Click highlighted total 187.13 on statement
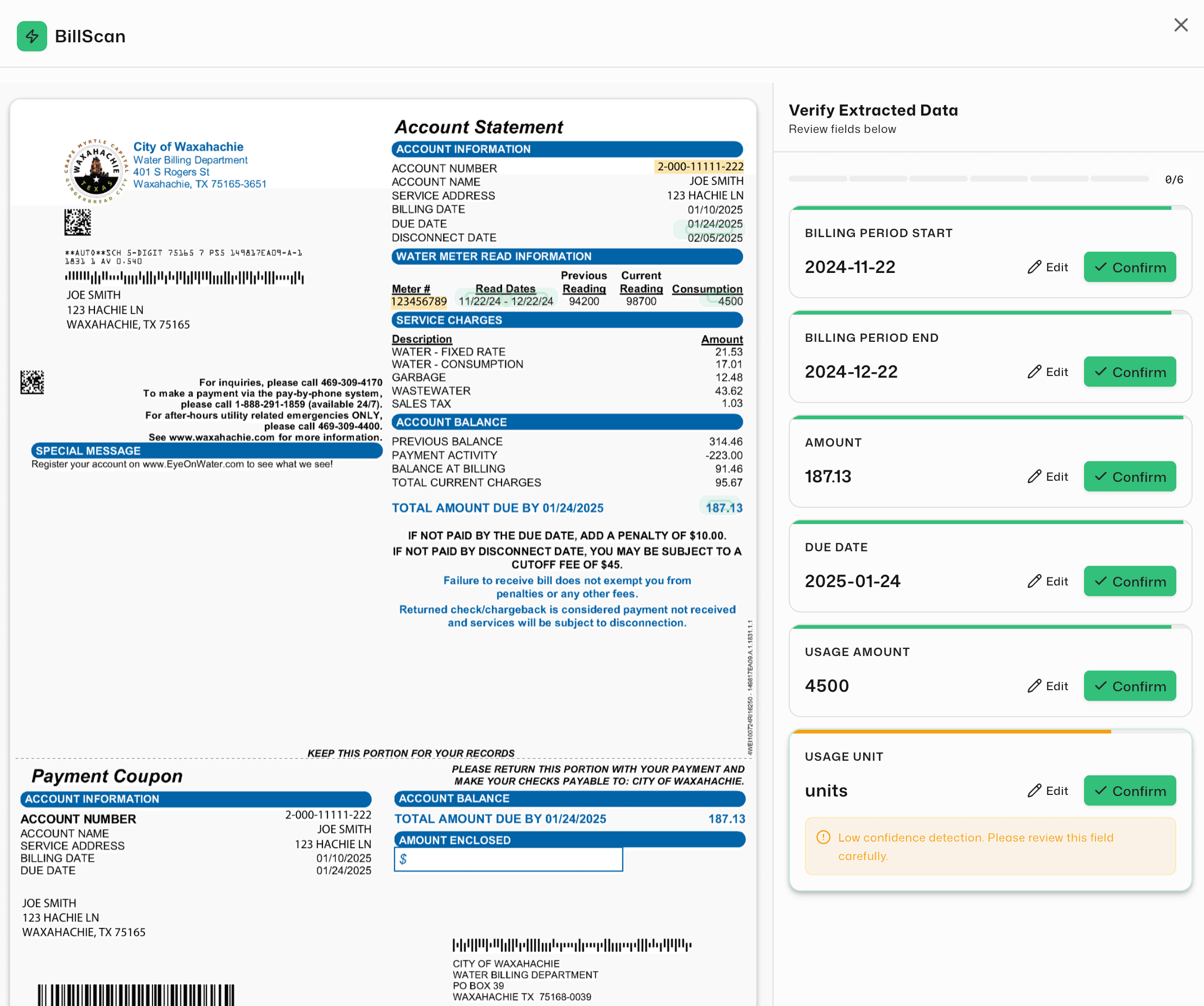This screenshot has height=1006, width=1204. (723, 508)
